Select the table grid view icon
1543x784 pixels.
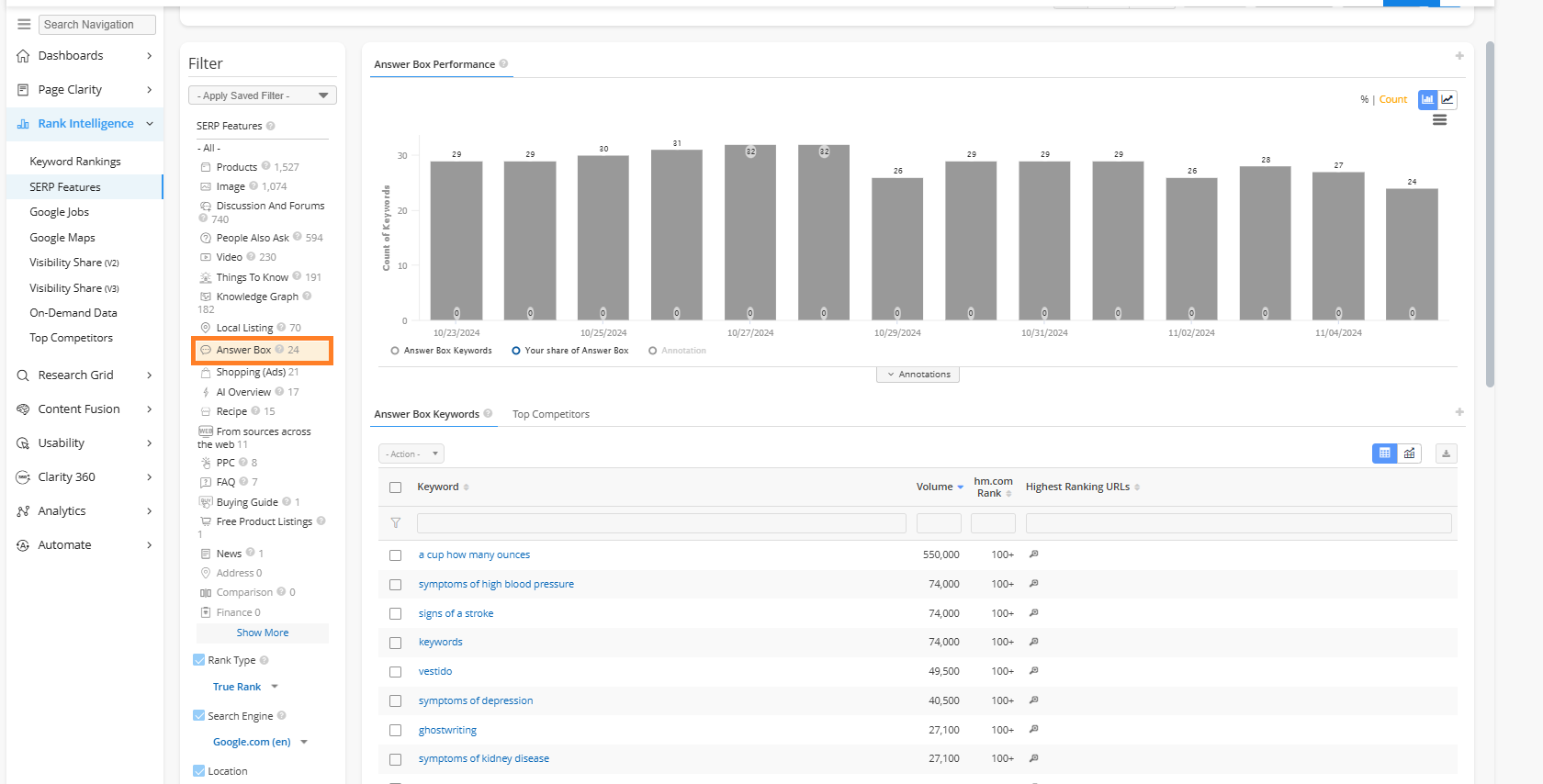(x=1384, y=454)
